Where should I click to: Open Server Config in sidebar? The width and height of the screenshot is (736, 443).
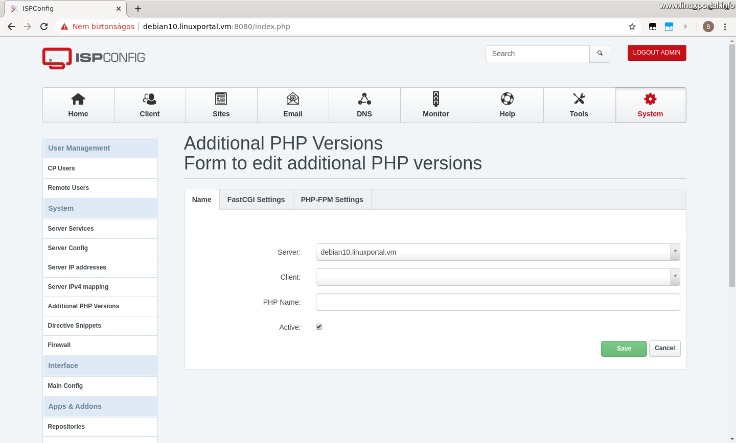click(x=100, y=248)
